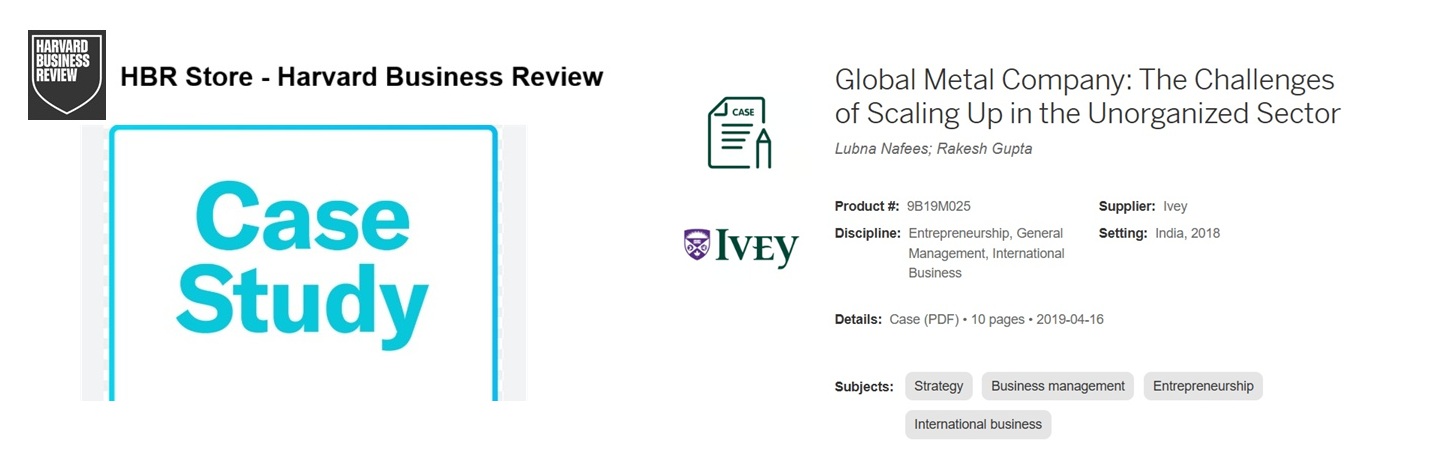
Task: Open the Case Study cover thumbnail
Action: (303, 263)
